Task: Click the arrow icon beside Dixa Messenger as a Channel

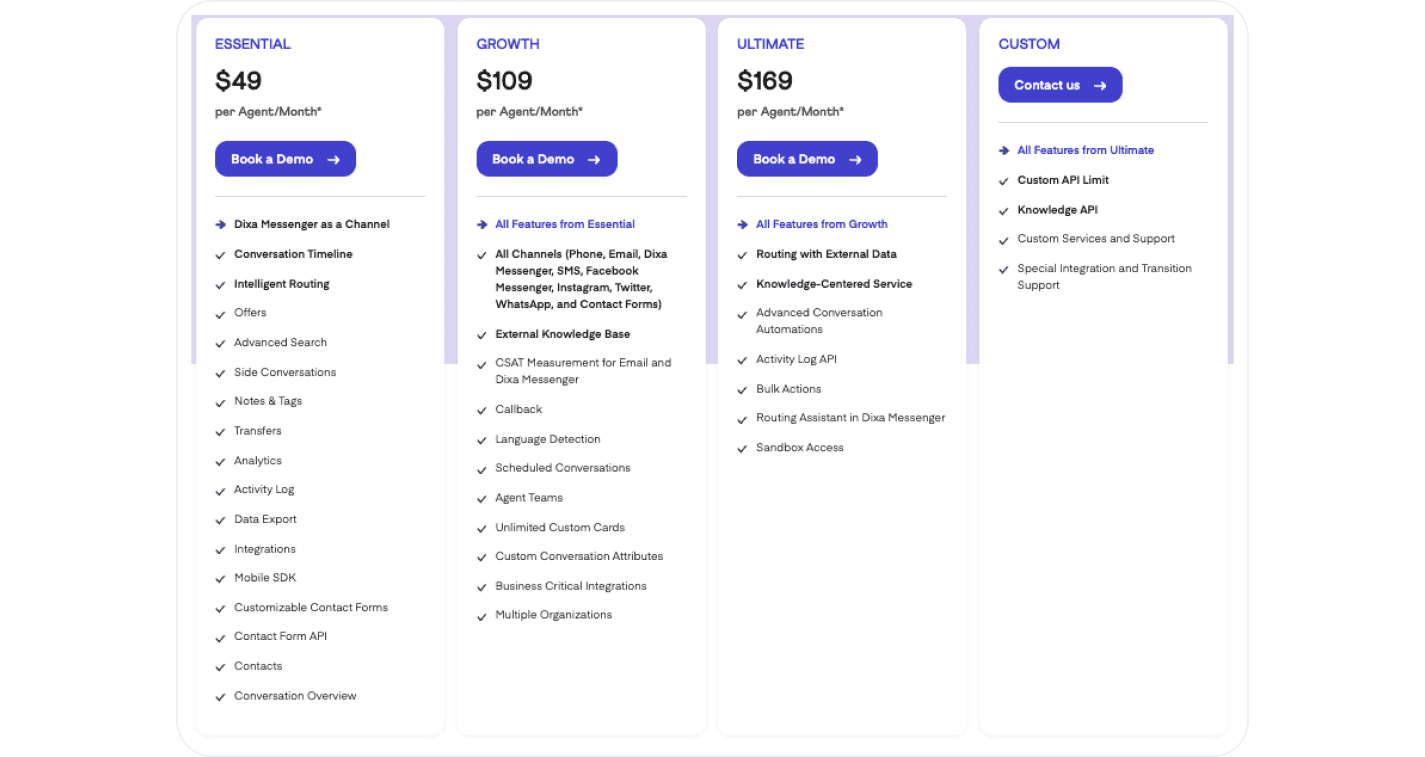Action: pos(221,225)
